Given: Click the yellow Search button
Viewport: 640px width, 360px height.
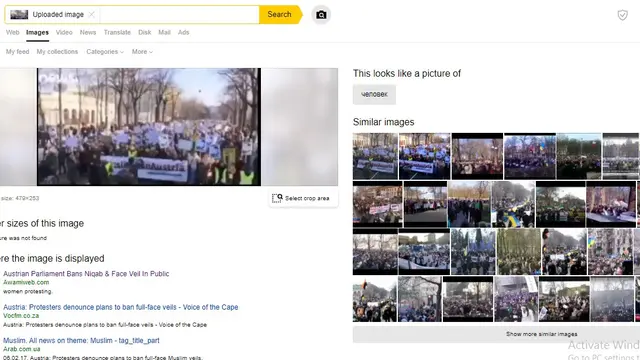Looking at the screenshot, I should tap(280, 14).
